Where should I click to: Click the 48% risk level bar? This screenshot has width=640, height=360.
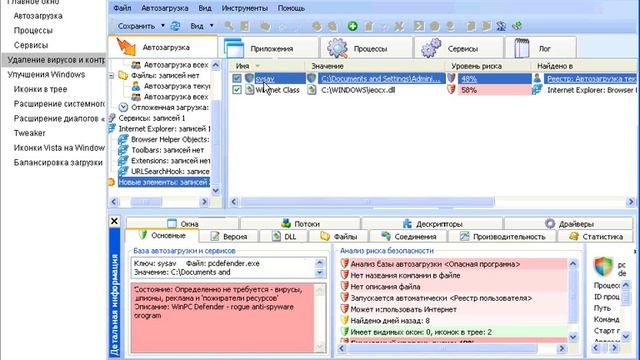click(494, 78)
